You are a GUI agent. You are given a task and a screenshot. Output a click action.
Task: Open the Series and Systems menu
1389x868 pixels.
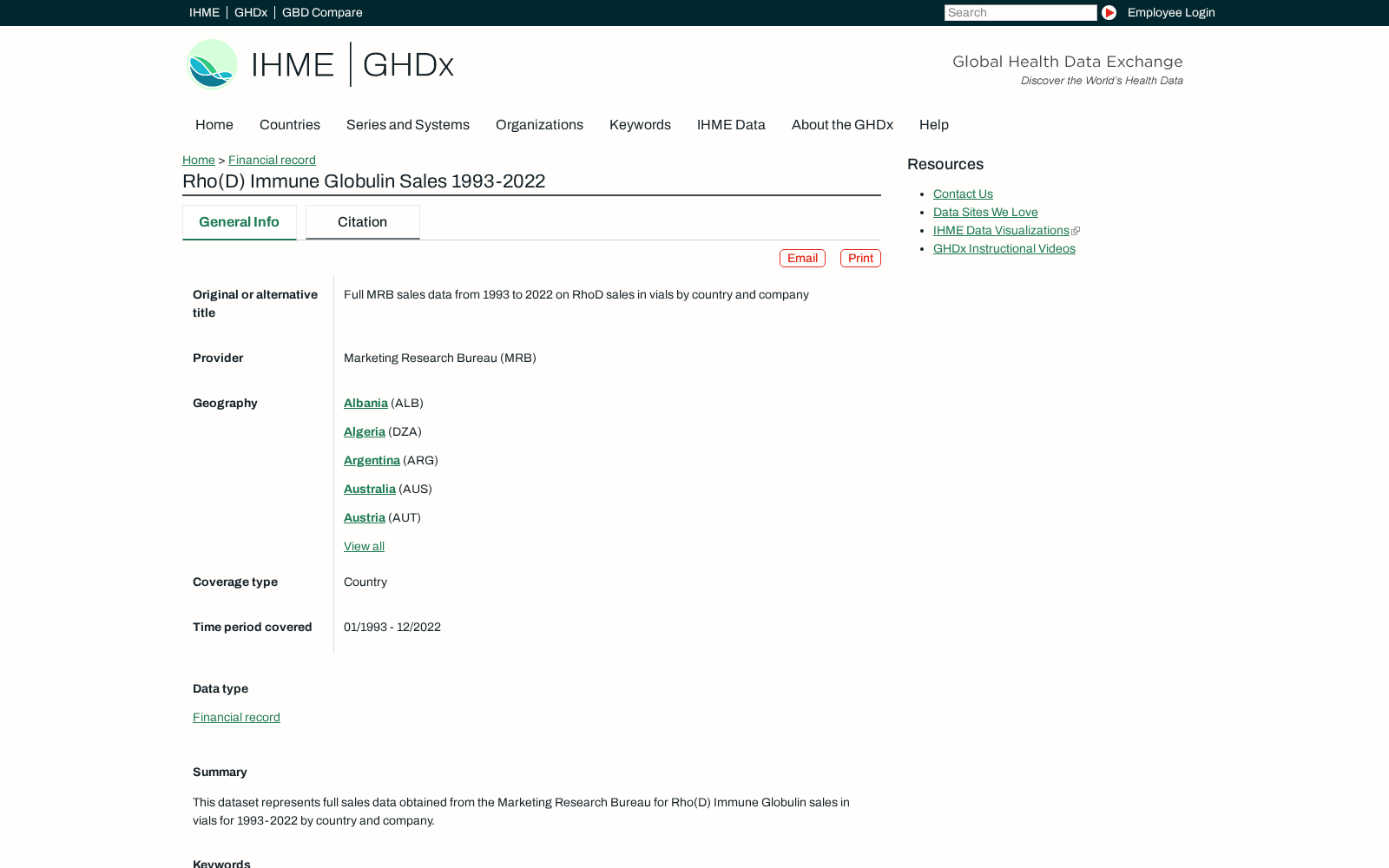point(408,125)
